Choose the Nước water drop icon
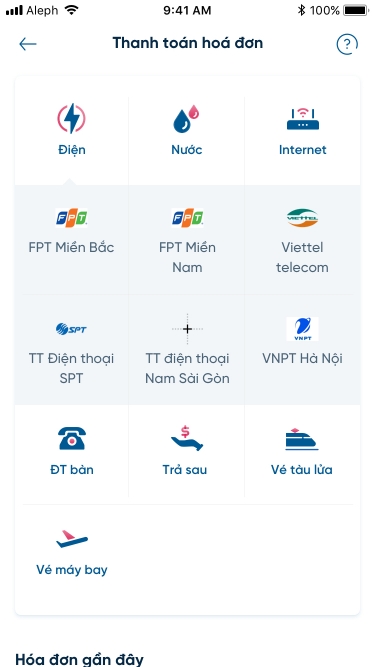The height and width of the screenshot is (667, 375). tap(186, 119)
